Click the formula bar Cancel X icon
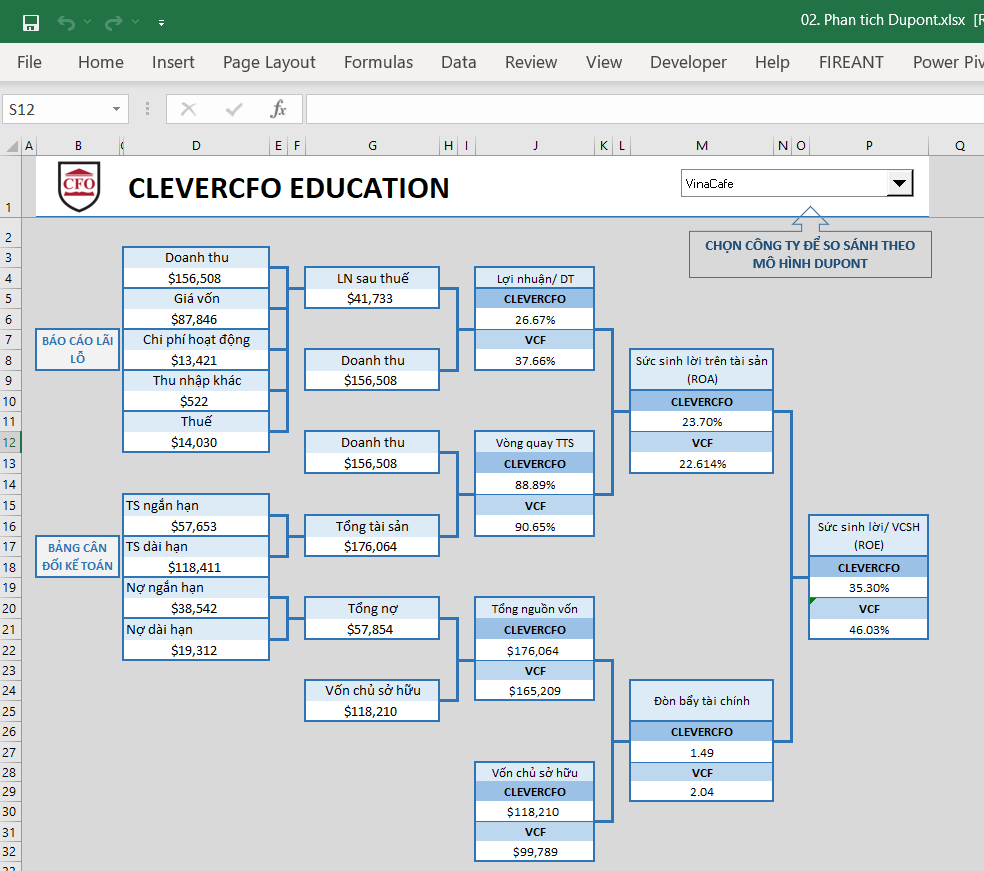 coord(188,109)
